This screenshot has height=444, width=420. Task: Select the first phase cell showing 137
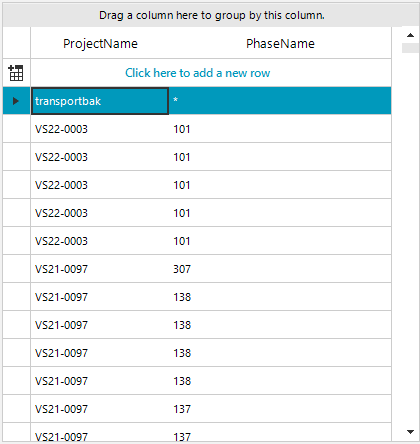coord(280,409)
